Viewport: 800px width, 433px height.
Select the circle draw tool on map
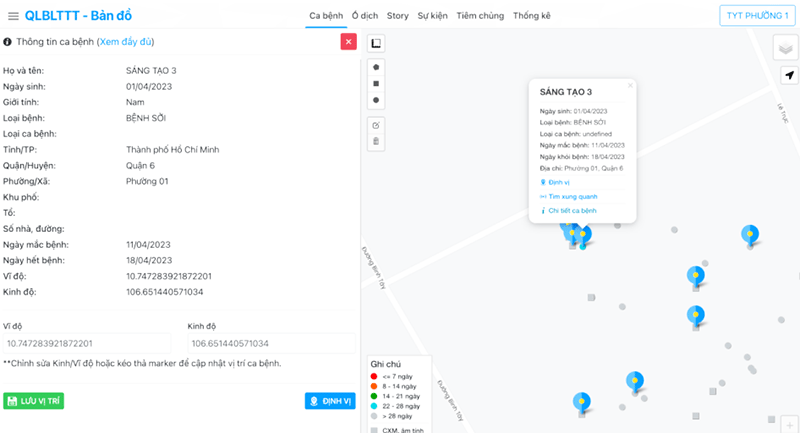tap(376, 100)
